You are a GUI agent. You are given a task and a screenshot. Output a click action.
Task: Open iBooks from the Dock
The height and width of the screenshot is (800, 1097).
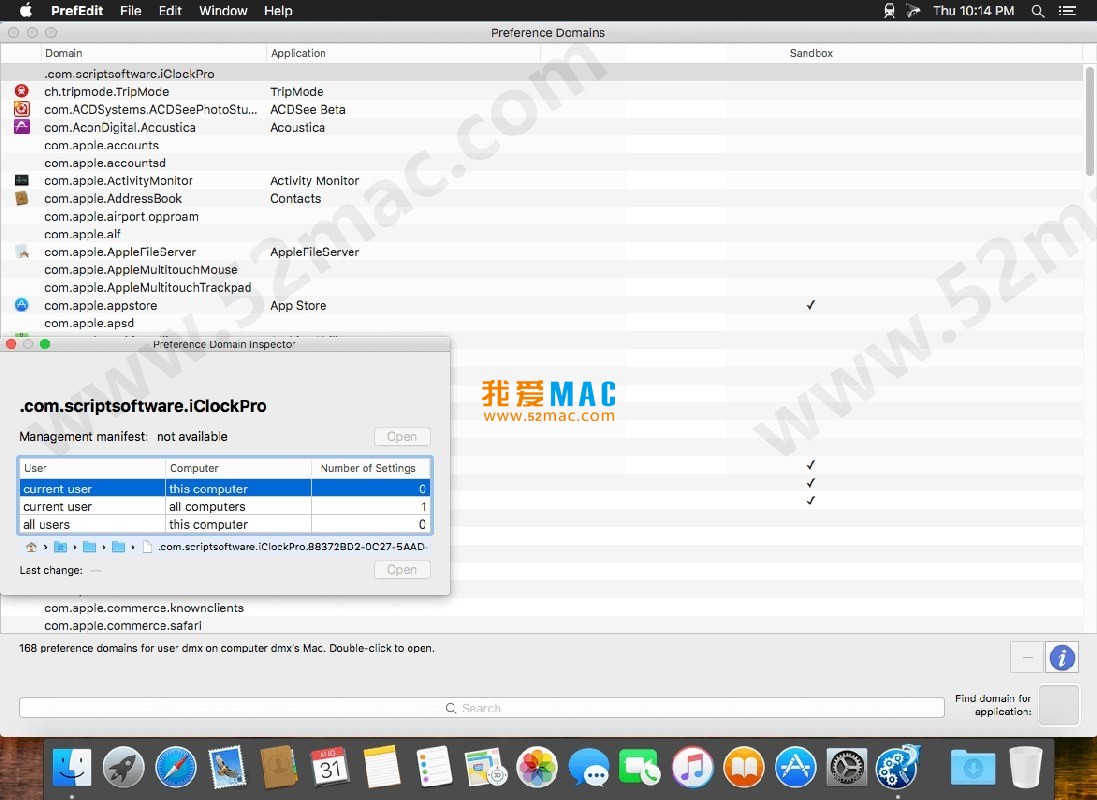click(x=744, y=768)
